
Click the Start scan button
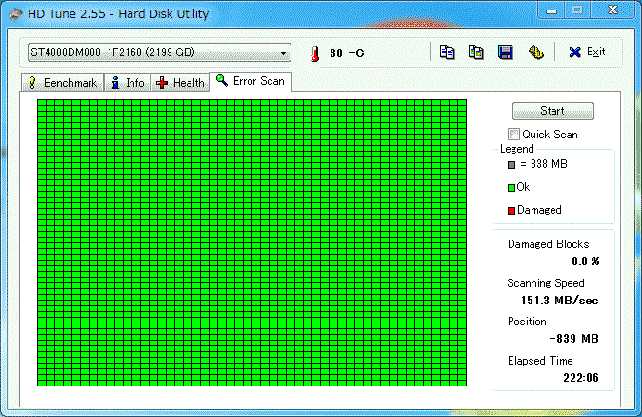click(x=552, y=111)
